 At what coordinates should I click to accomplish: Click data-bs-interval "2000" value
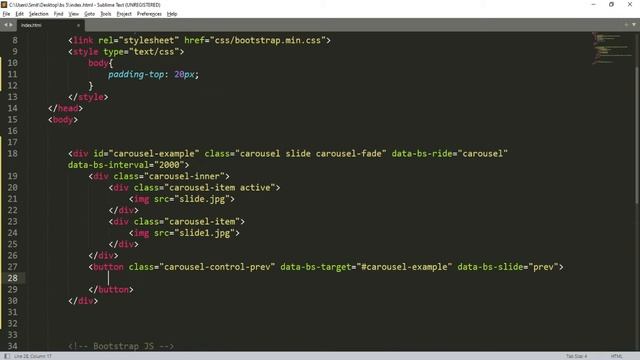pos(169,165)
